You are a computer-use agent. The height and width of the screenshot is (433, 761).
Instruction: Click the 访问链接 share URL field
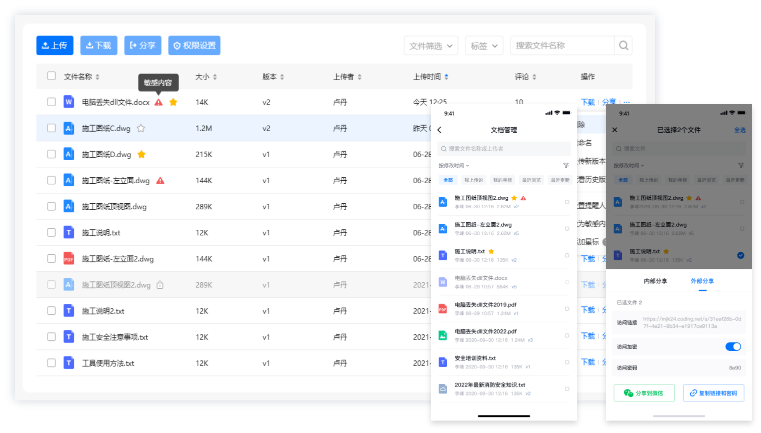click(x=679, y=322)
